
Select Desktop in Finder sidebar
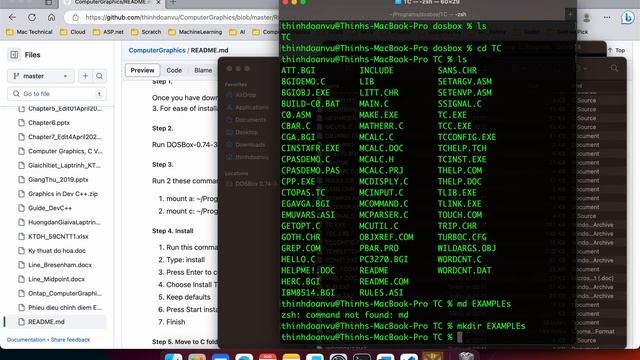242,132
